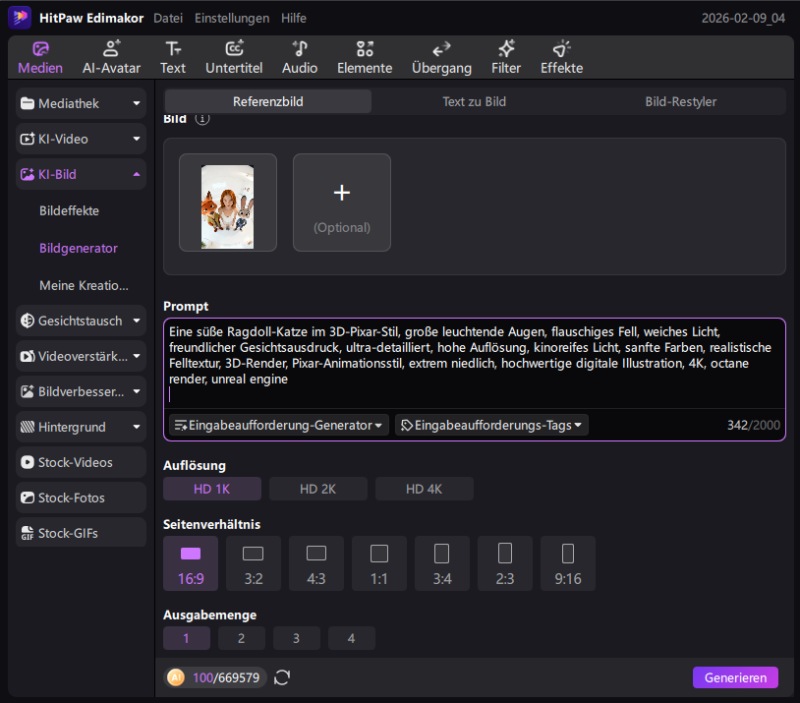The width and height of the screenshot is (800, 703).
Task: Choose the 9:16 aspect ratio
Action: click(x=567, y=563)
